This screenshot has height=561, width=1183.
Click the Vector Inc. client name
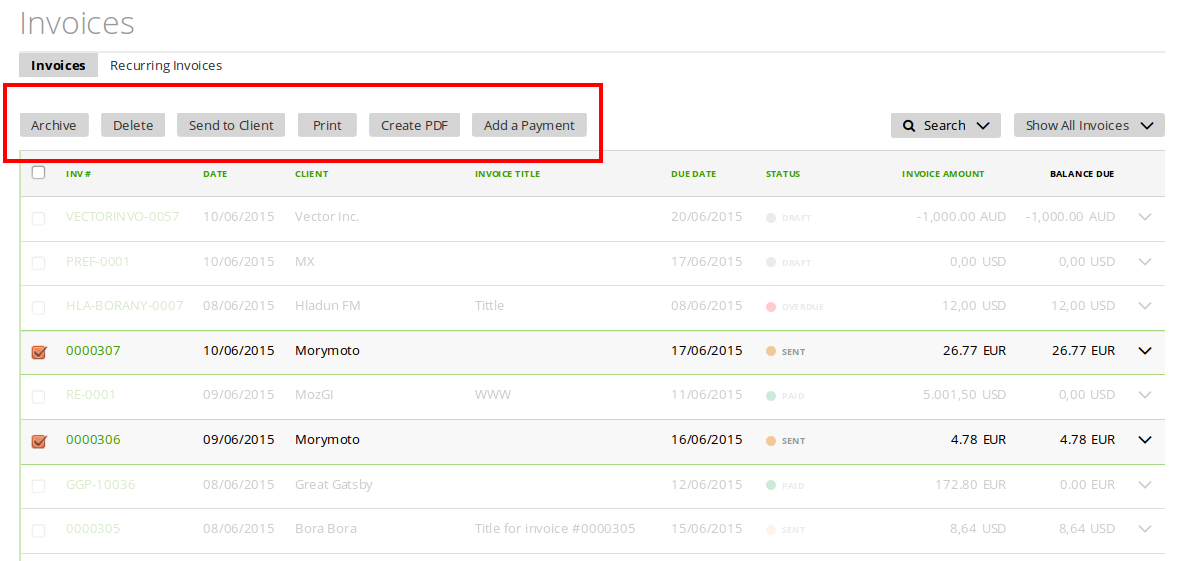327,216
